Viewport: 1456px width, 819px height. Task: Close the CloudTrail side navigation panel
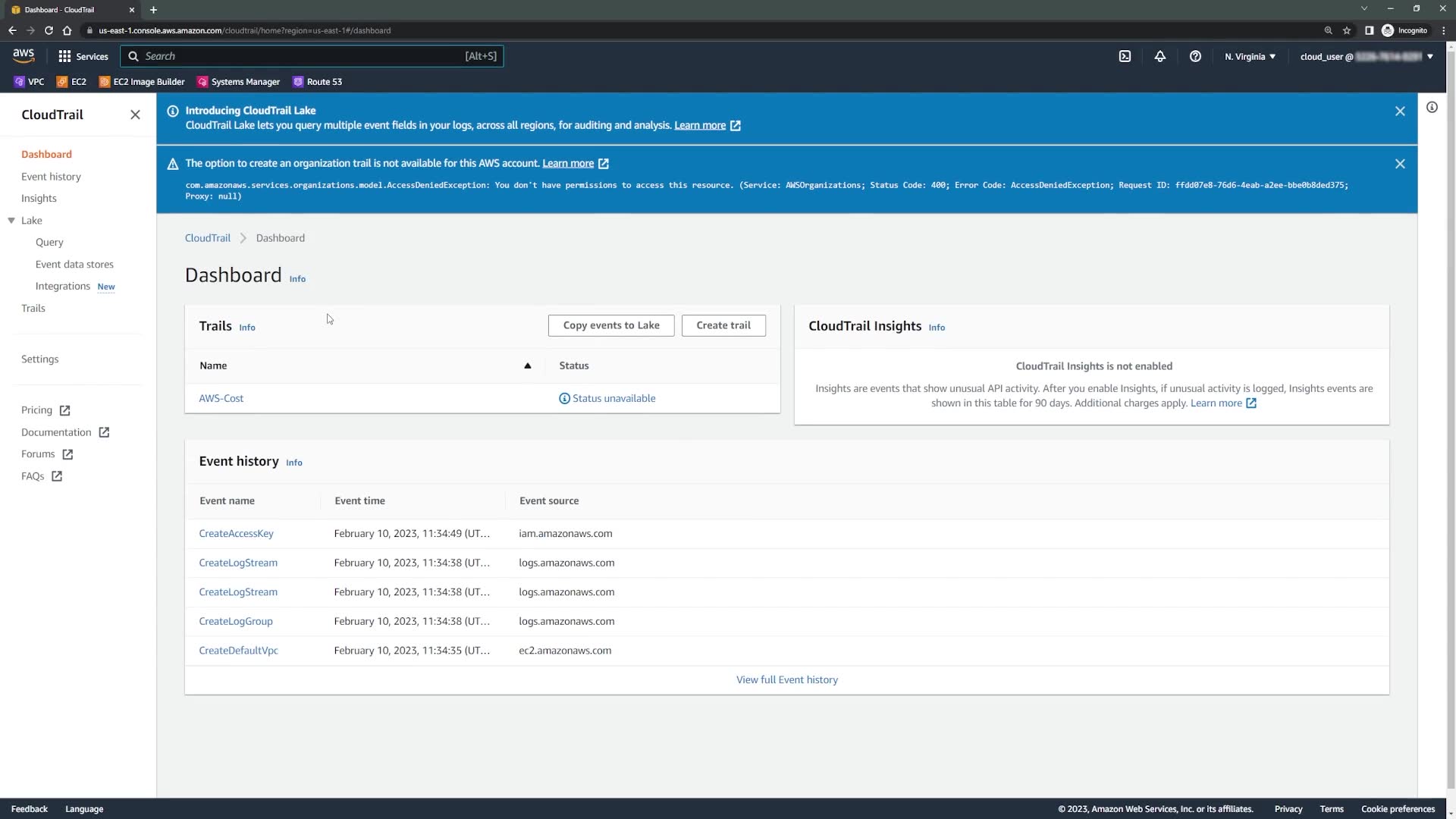coord(135,115)
